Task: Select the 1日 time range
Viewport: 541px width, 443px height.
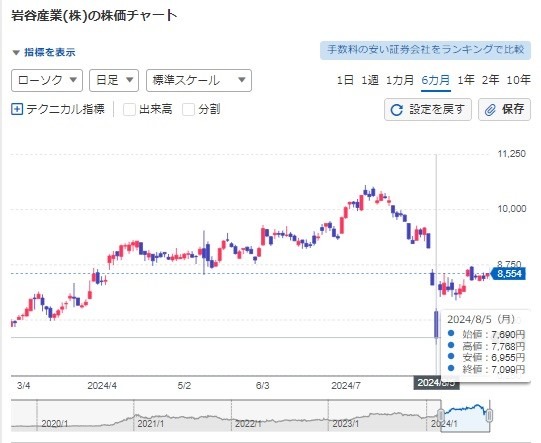Action: (x=345, y=80)
